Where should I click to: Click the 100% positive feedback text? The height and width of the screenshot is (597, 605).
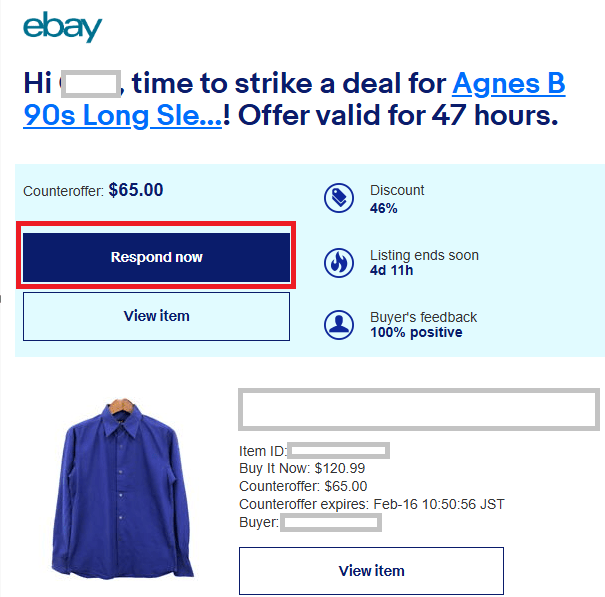tap(416, 332)
